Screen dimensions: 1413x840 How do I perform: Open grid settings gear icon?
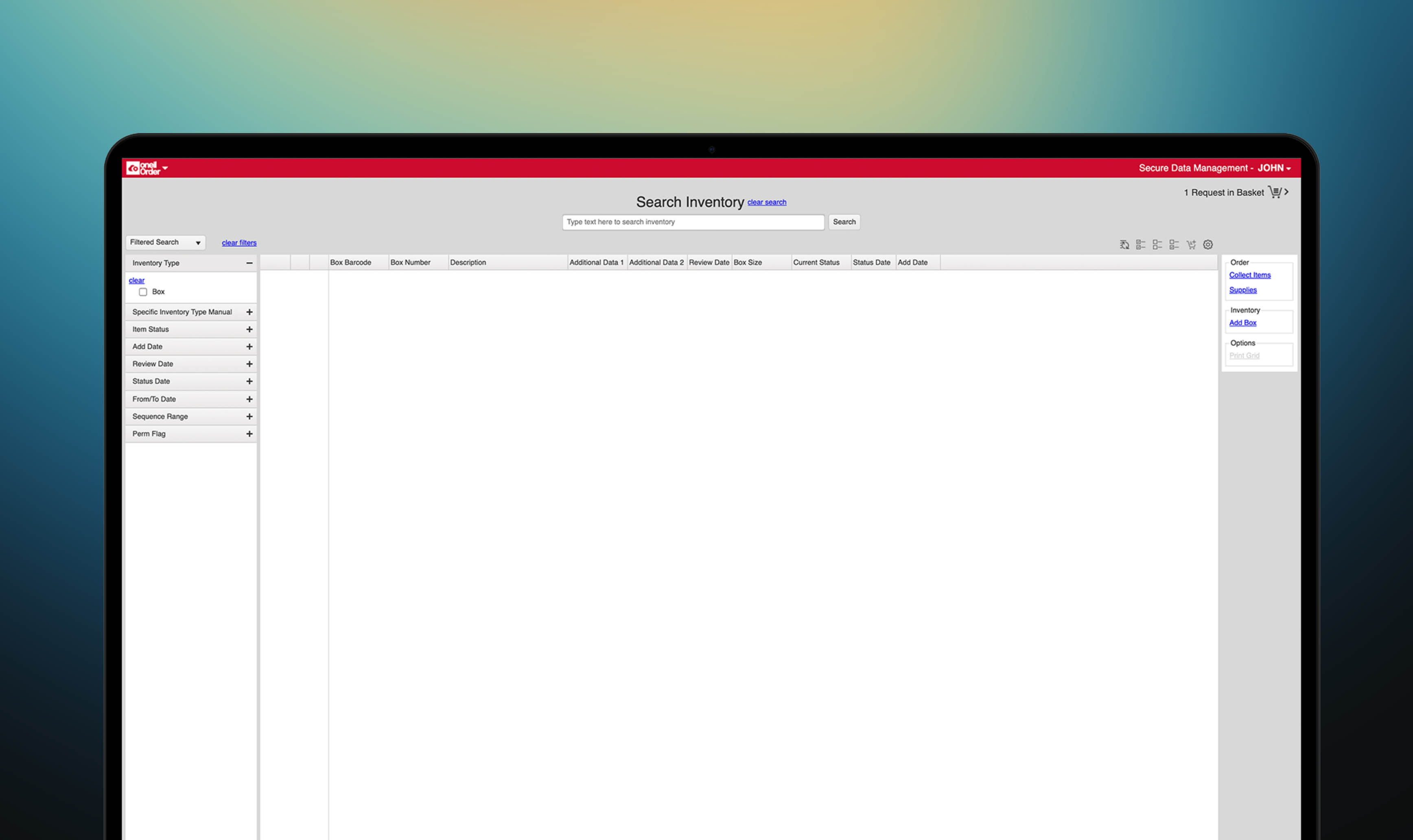click(1208, 245)
